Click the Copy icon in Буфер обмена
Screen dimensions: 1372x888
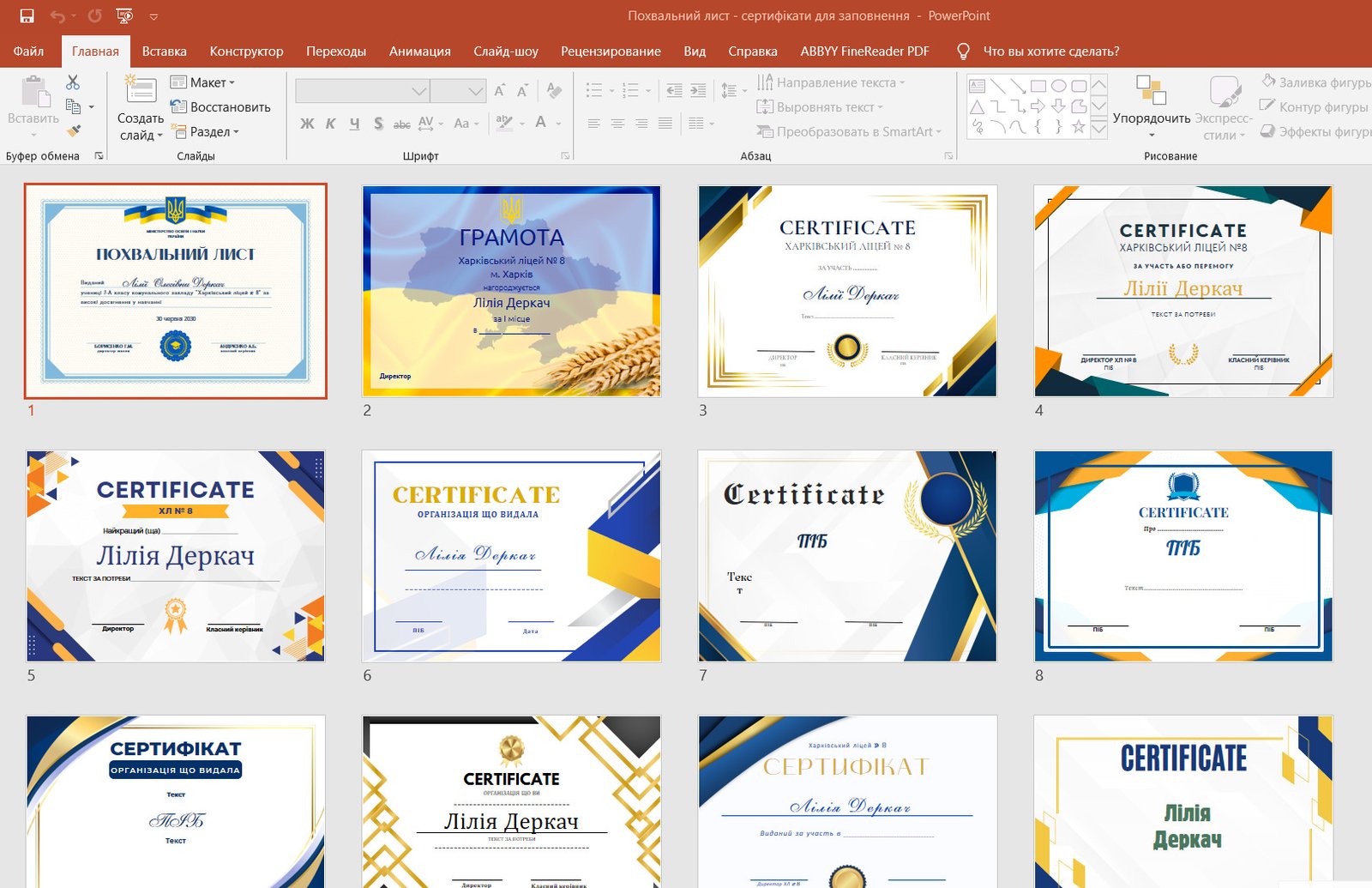(x=73, y=106)
